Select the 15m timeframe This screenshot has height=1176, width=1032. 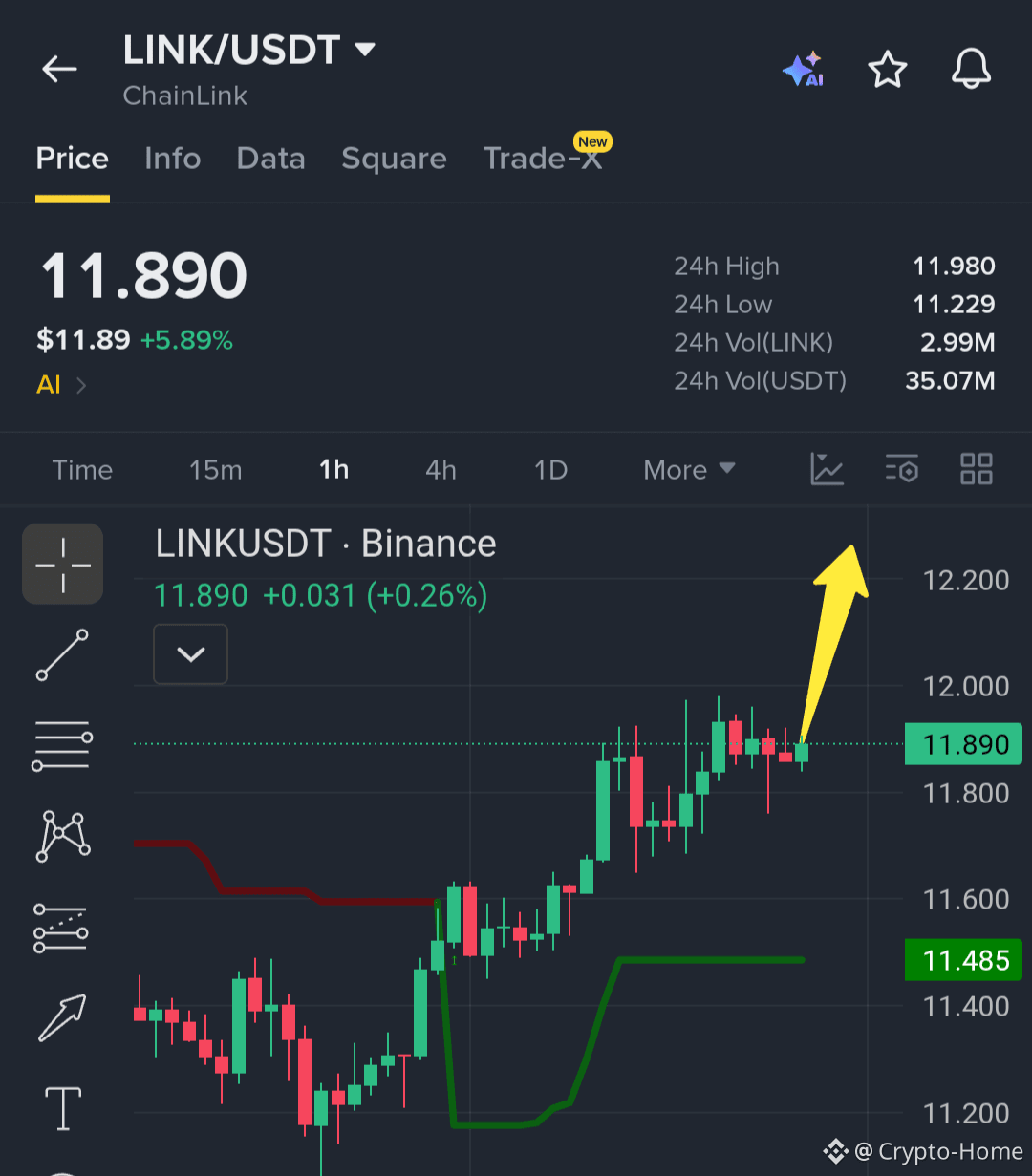point(216,470)
